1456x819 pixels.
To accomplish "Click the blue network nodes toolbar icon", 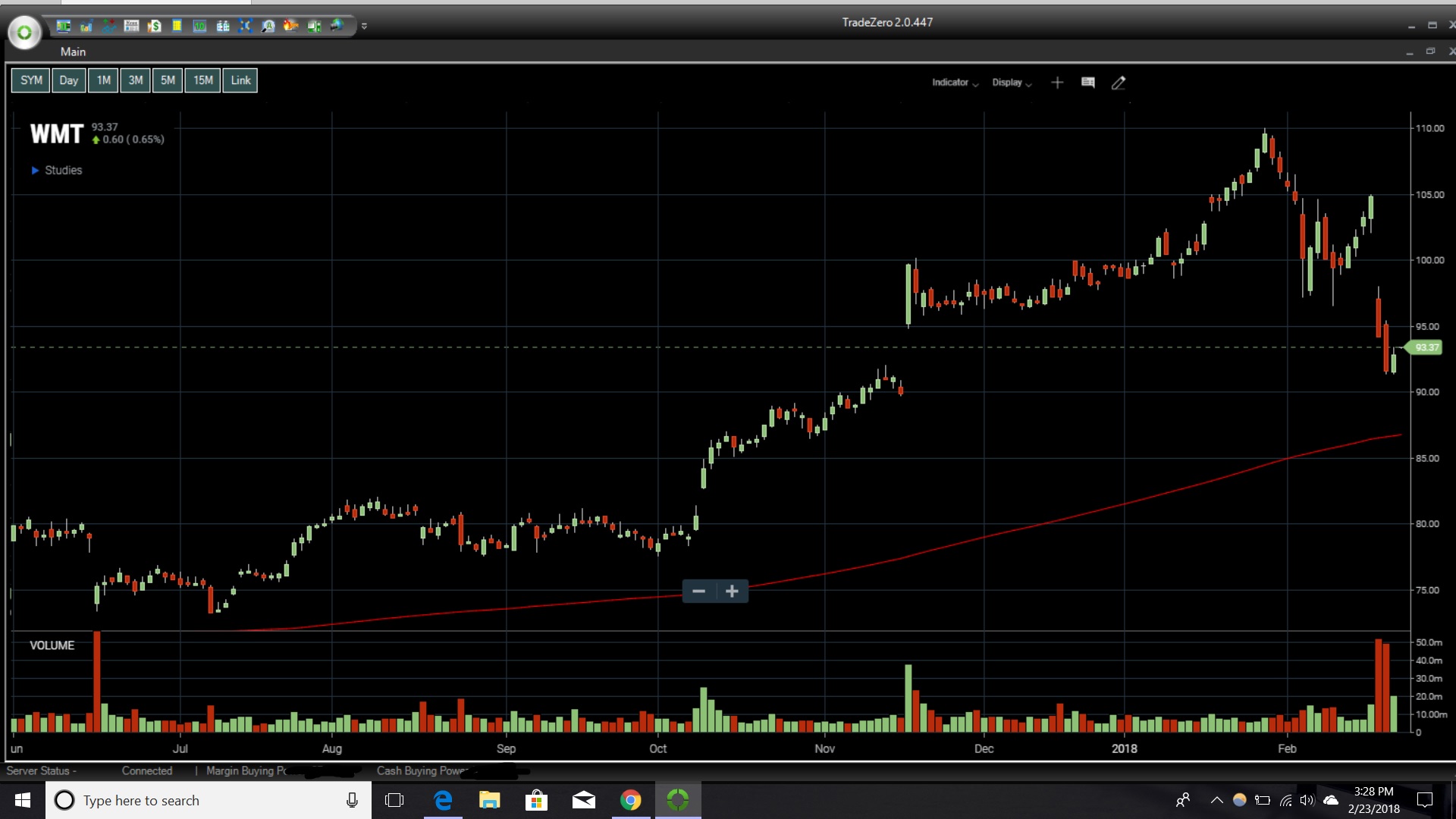I will [245, 27].
